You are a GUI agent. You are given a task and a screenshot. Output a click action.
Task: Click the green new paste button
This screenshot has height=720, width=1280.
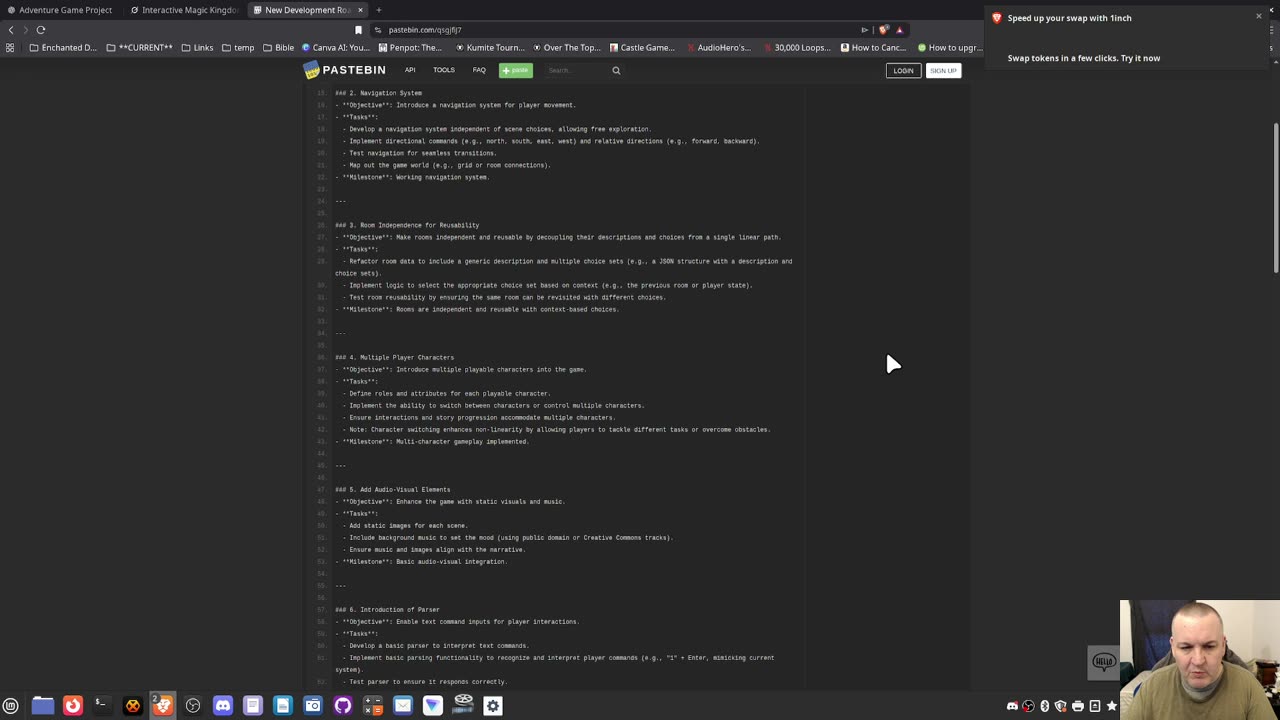point(516,70)
